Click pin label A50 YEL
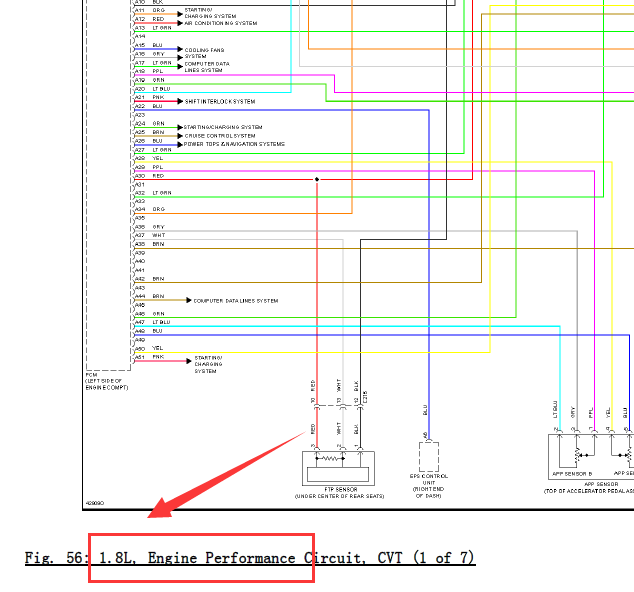 pos(149,348)
